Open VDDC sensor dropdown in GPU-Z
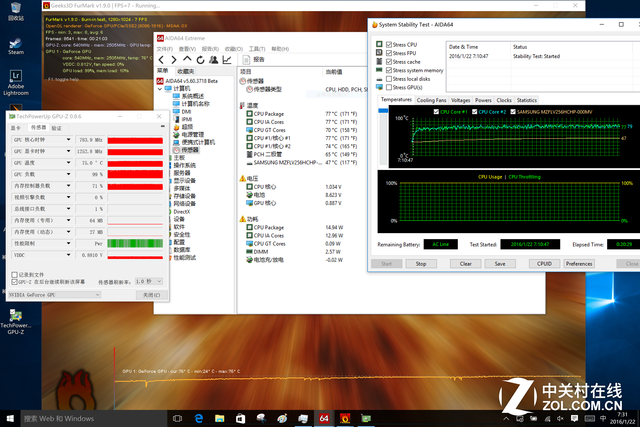The height and width of the screenshot is (427, 640). pyautogui.click(x=68, y=255)
